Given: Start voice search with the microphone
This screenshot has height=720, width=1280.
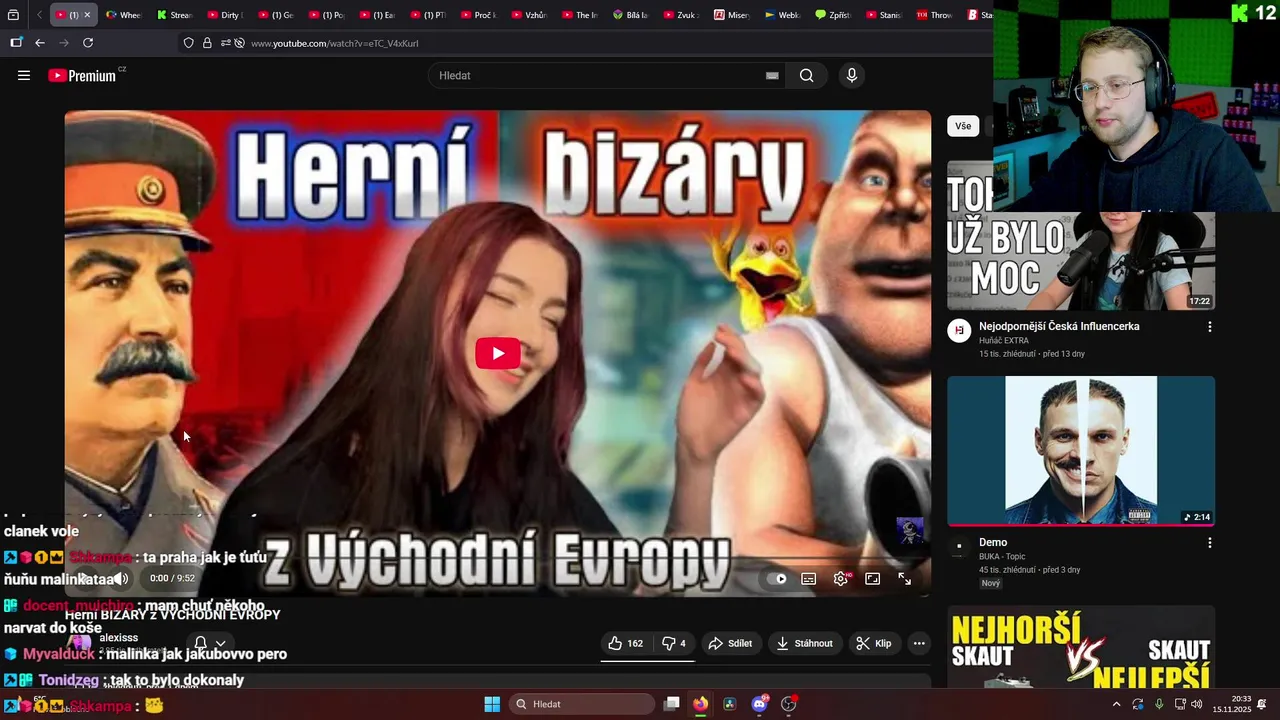Looking at the screenshot, I should coord(852,75).
